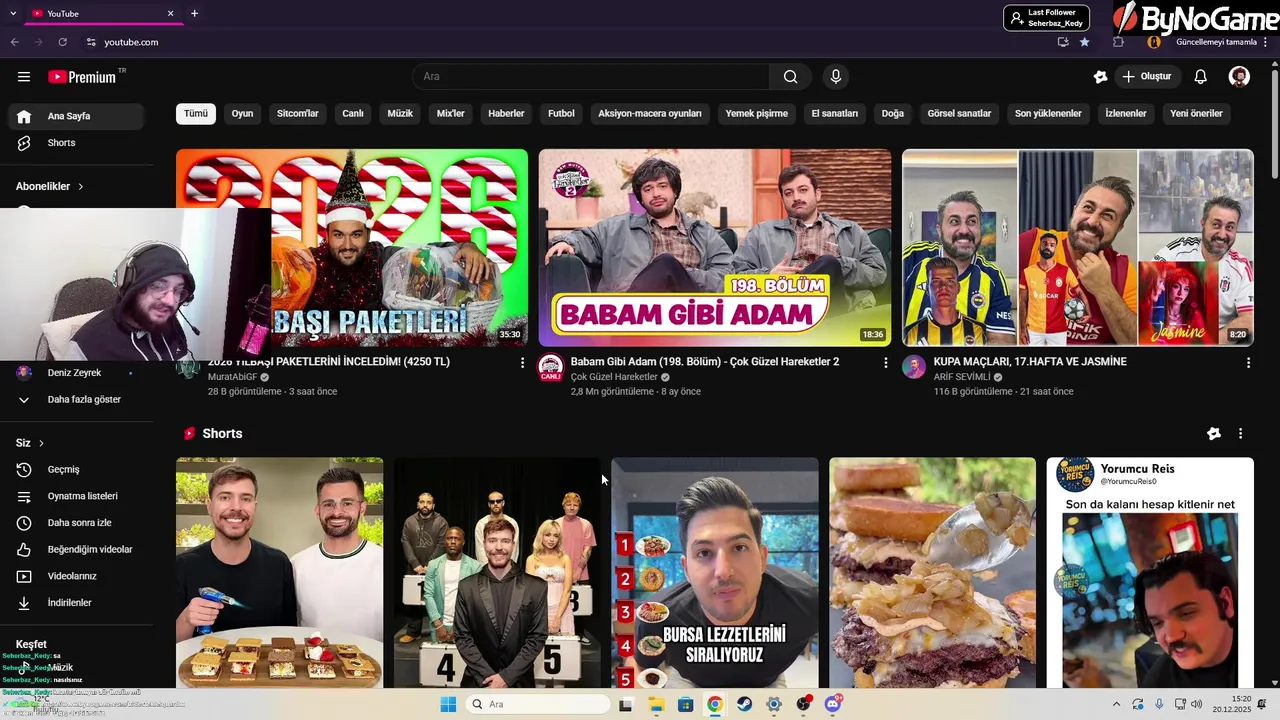Open Geçmiş watch history
This screenshot has width=1280, height=720.
pyautogui.click(x=76, y=469)
